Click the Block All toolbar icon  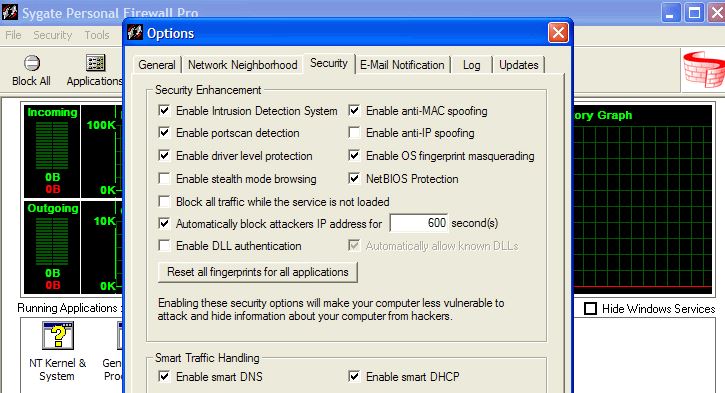coord(31,63)
